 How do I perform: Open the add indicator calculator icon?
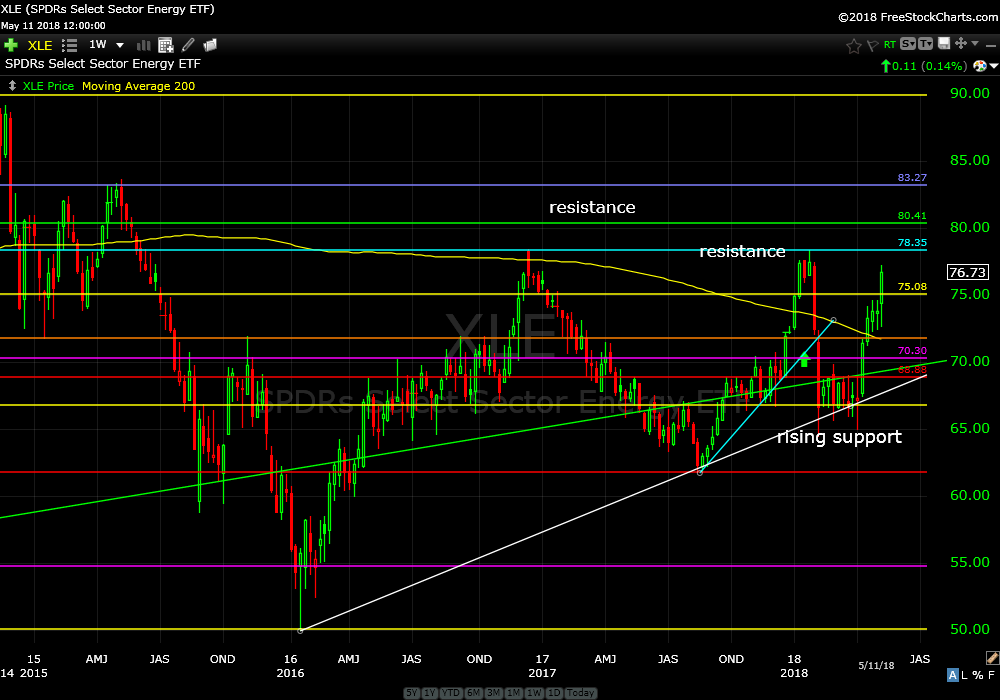(165, 45)
